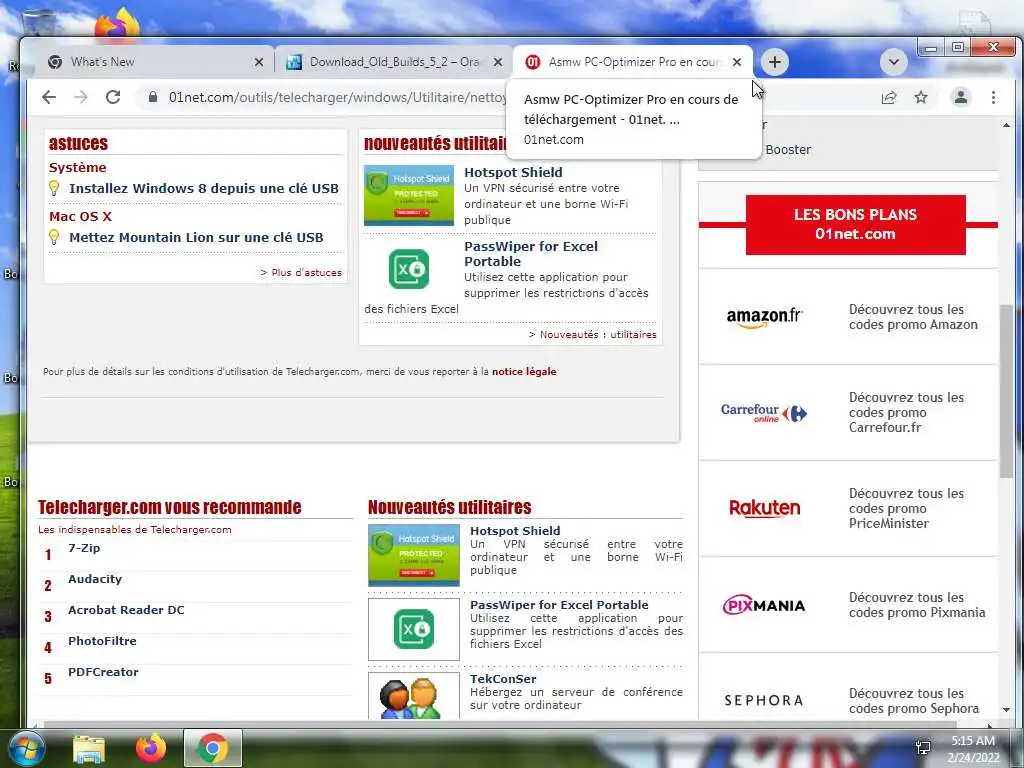Open the codes promo PriceMinister text
The width and height of the screenshot is (1024, 768).
906,508
